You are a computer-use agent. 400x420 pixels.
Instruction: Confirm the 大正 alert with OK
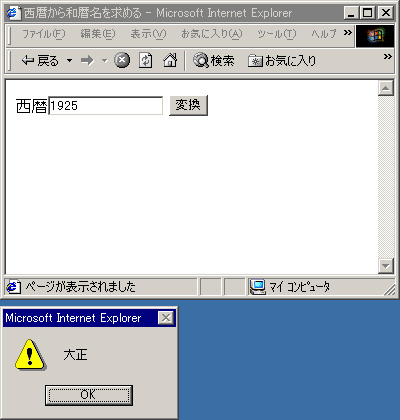(89, 395)
